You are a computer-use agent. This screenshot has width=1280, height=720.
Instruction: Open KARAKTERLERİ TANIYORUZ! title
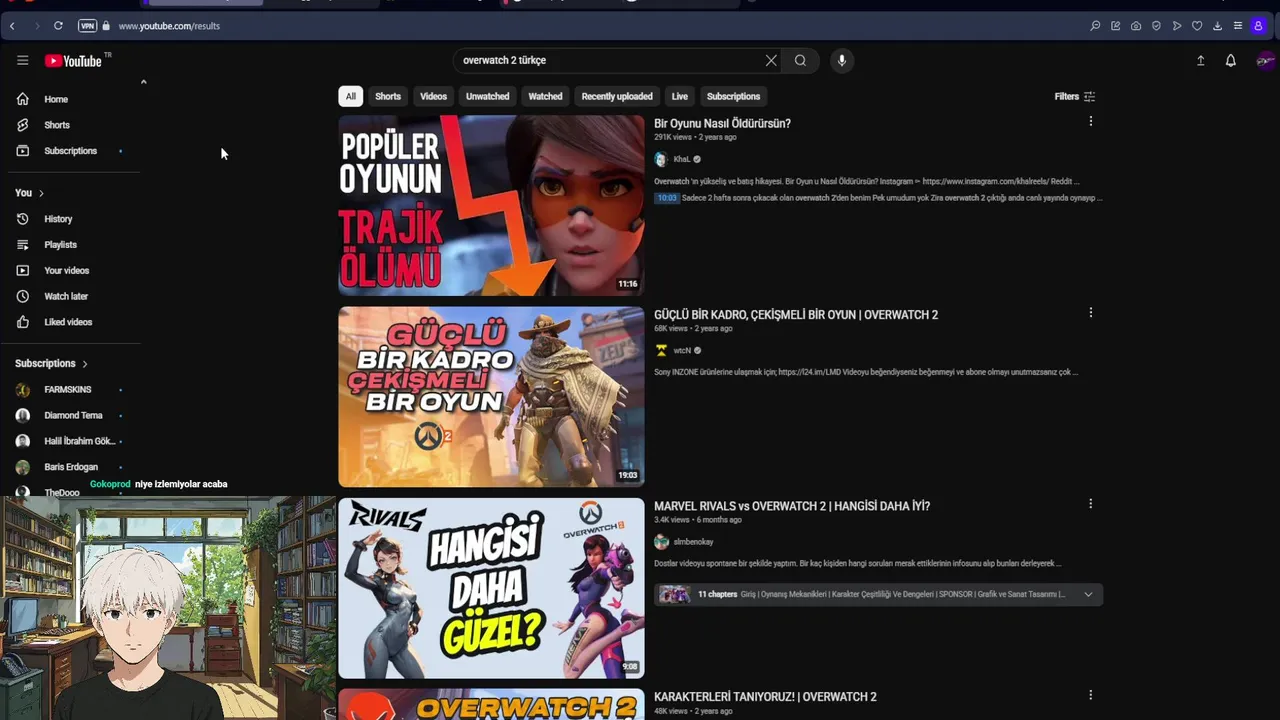(x=765, y=697)
